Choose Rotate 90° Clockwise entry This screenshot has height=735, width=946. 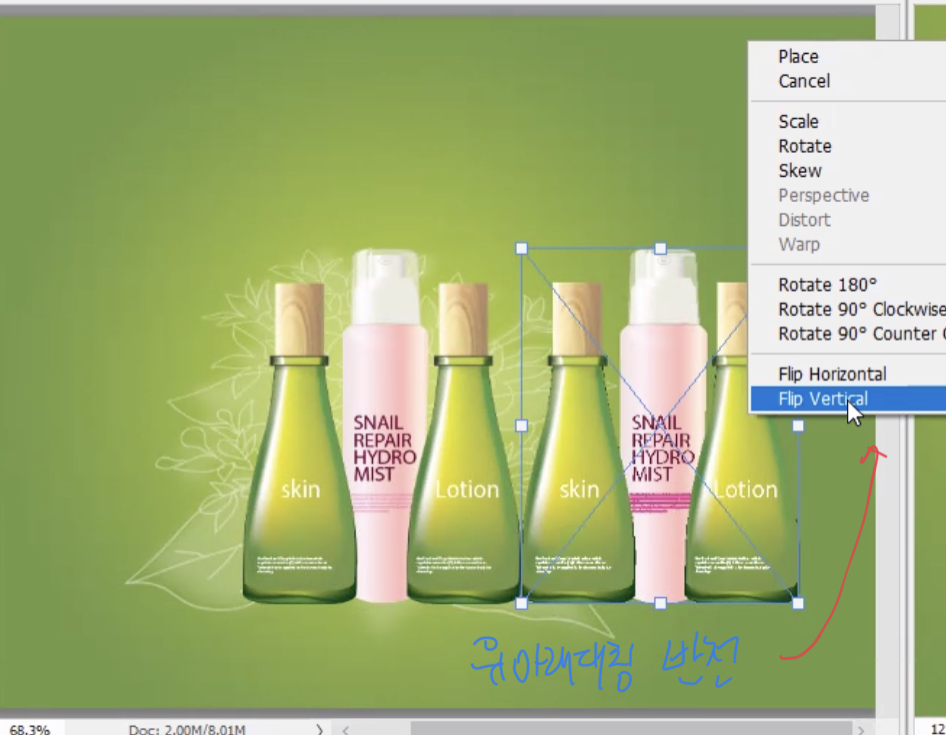pyautogui.click(x=847, y=309)
